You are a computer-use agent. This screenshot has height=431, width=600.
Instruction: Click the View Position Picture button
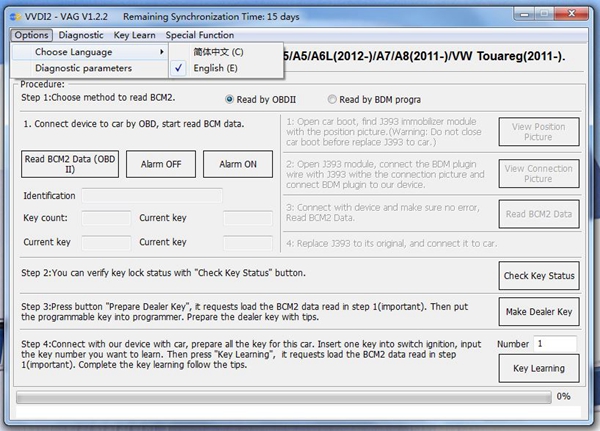(x=539, y=132)
